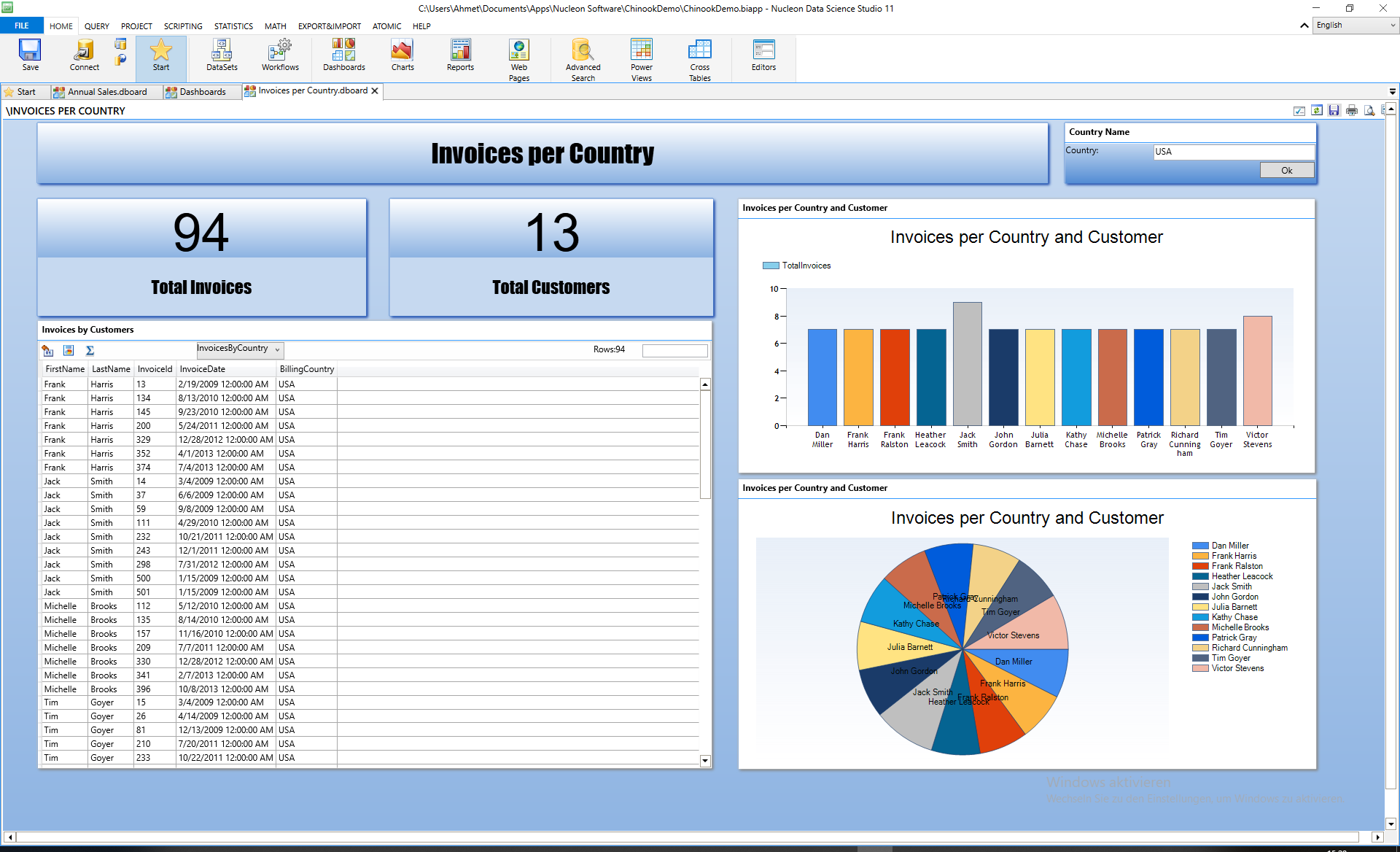The width and height of the screenshot is (1400, 852).
Task: Open the STATISTICS menu
Action: pos(233,26)
